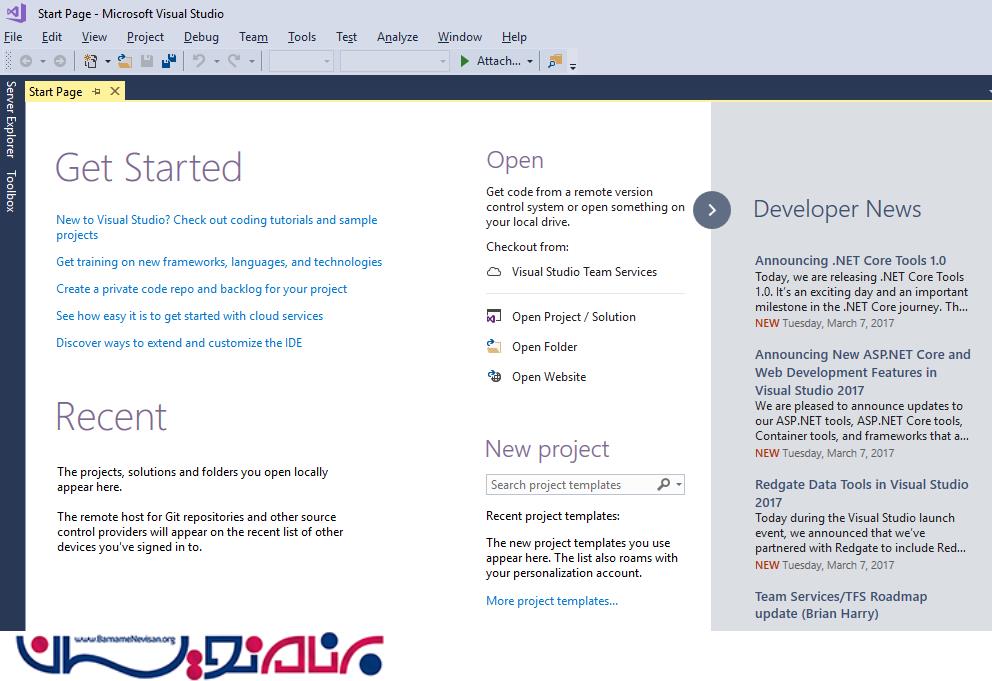This screenshot has height=681, width=992.
Task: Open 'Announcing New ASP.NET Core' news article
Action: coord(862,372)
